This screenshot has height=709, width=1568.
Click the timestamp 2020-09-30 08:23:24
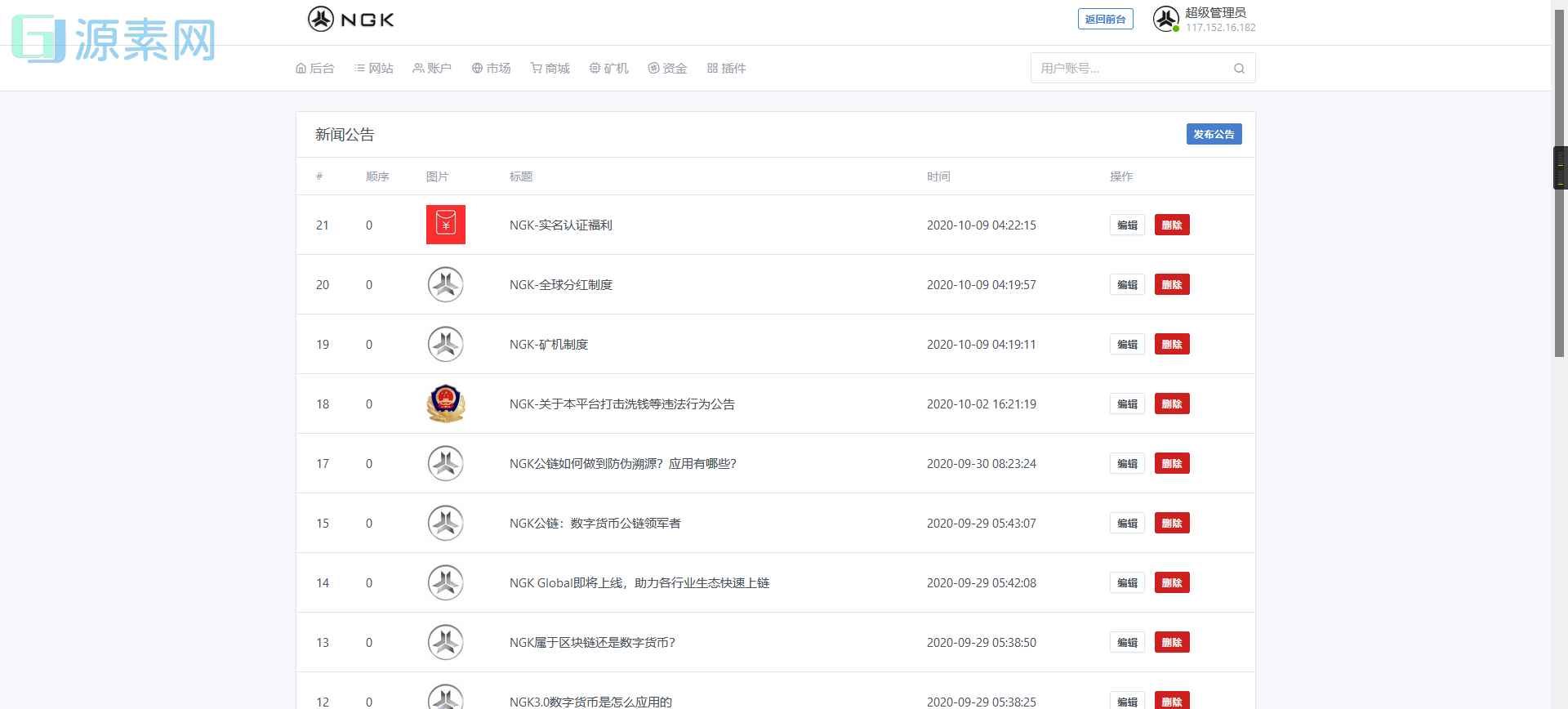[x=982, y=464]
